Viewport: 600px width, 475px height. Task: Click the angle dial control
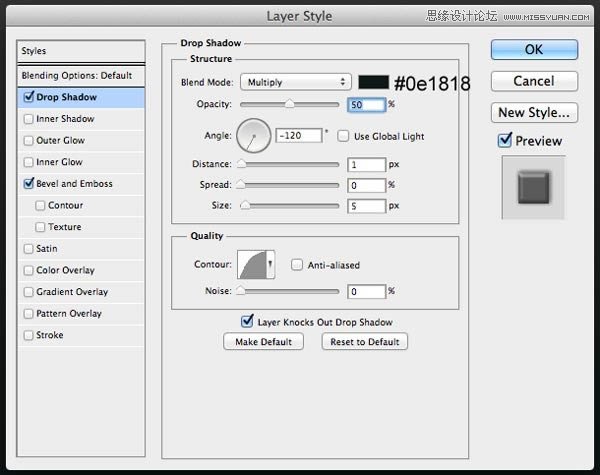pyautogui.click(x=255, y=135)
